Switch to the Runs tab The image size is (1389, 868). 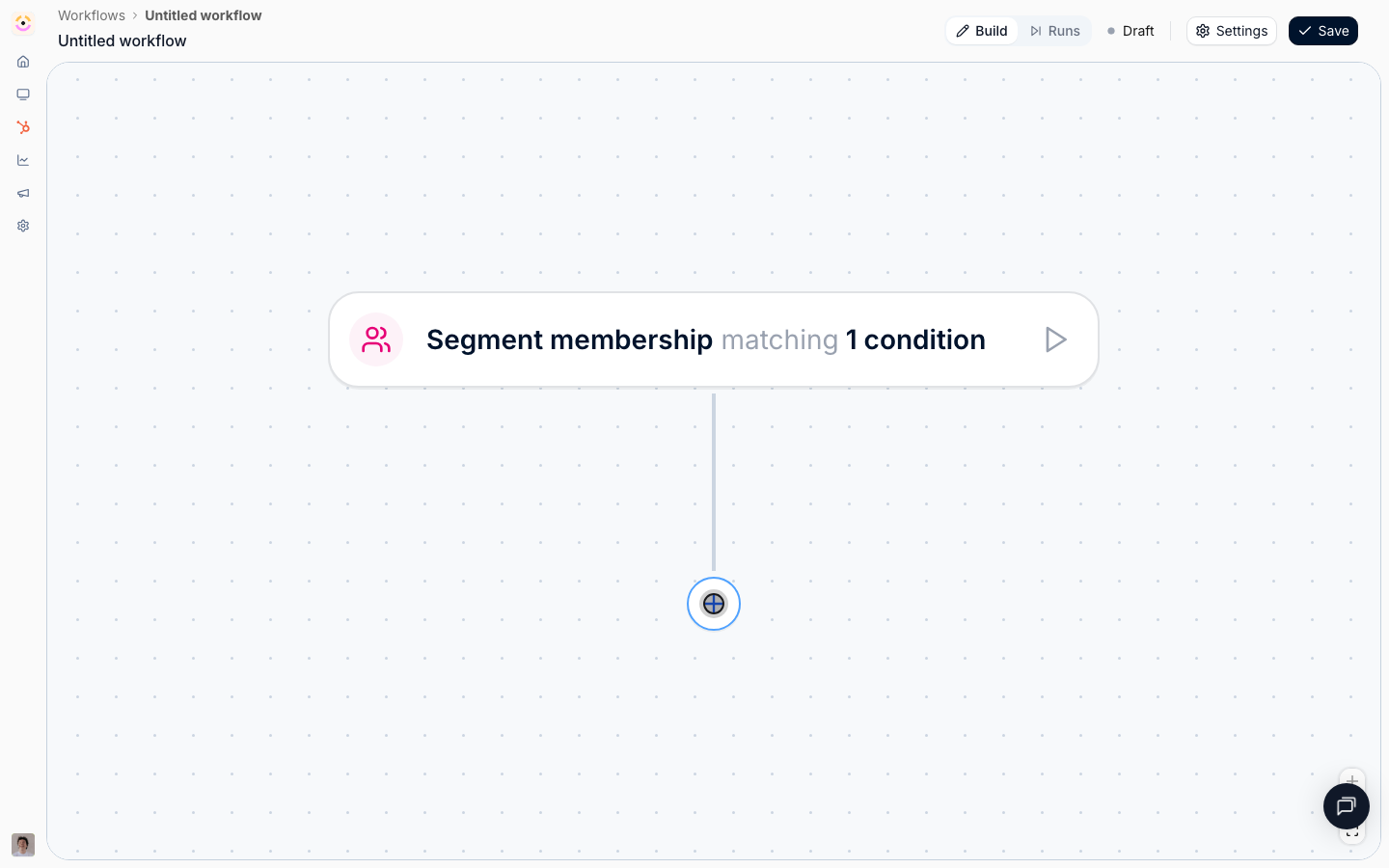1054,31
